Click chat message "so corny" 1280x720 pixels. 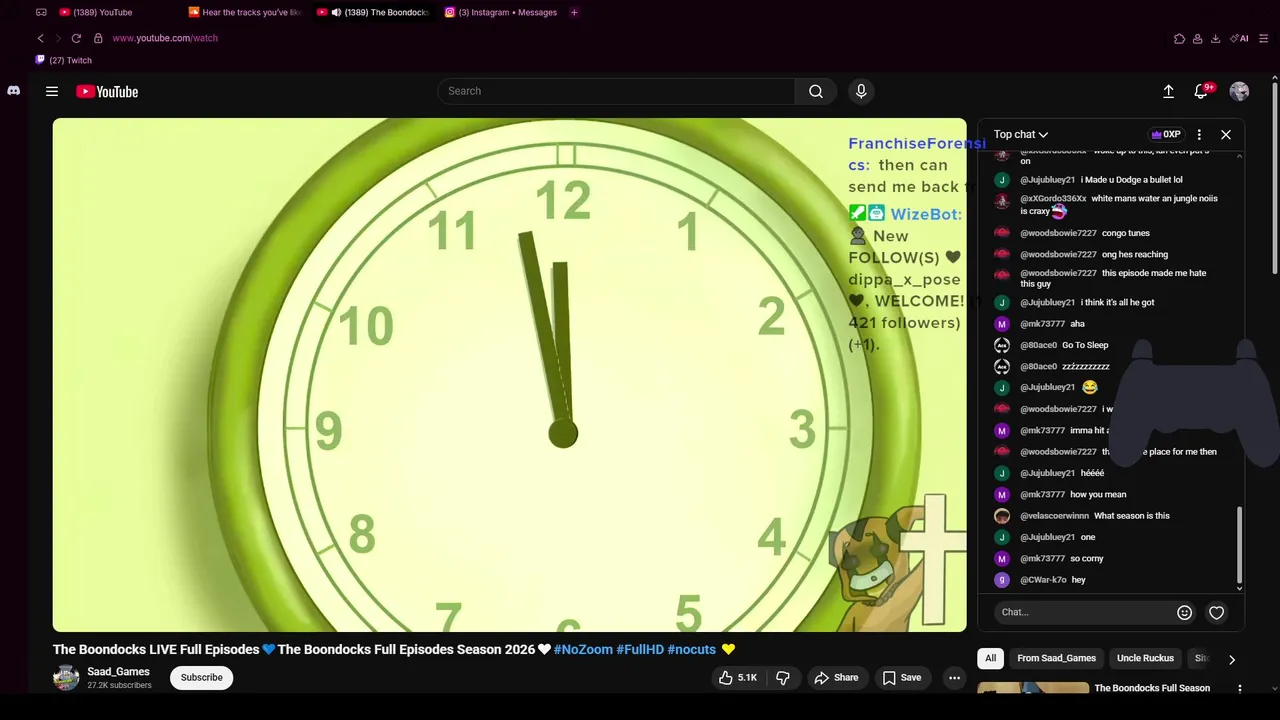click(1087, 559)
